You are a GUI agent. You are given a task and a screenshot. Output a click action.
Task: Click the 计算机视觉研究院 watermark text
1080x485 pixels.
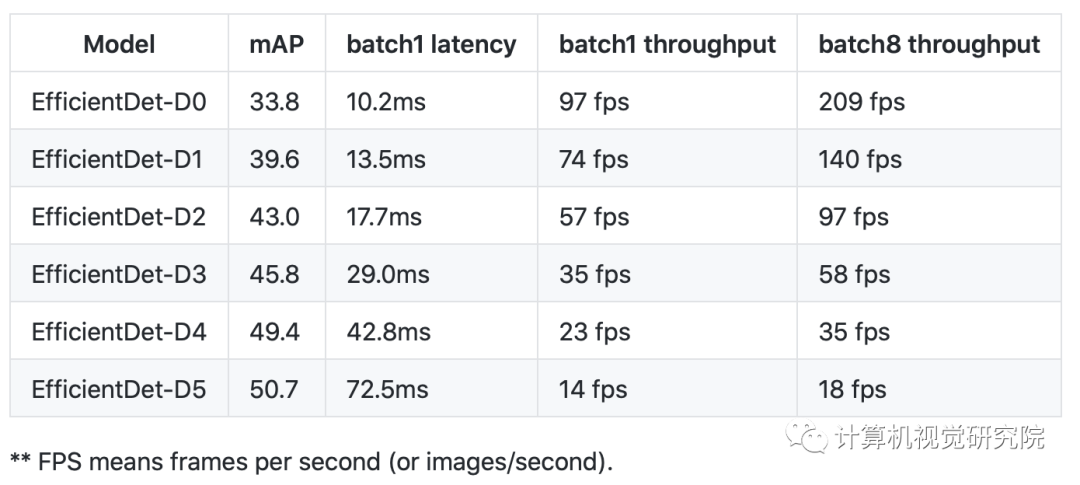click(x=938, y=438)
